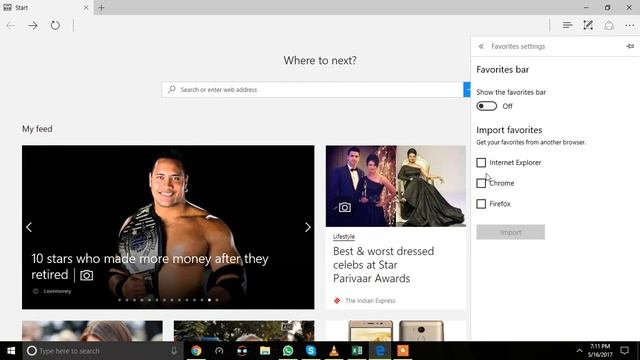Open File Explorer from the taskbar
640x360 pixels.
click(x=265, y=351)
